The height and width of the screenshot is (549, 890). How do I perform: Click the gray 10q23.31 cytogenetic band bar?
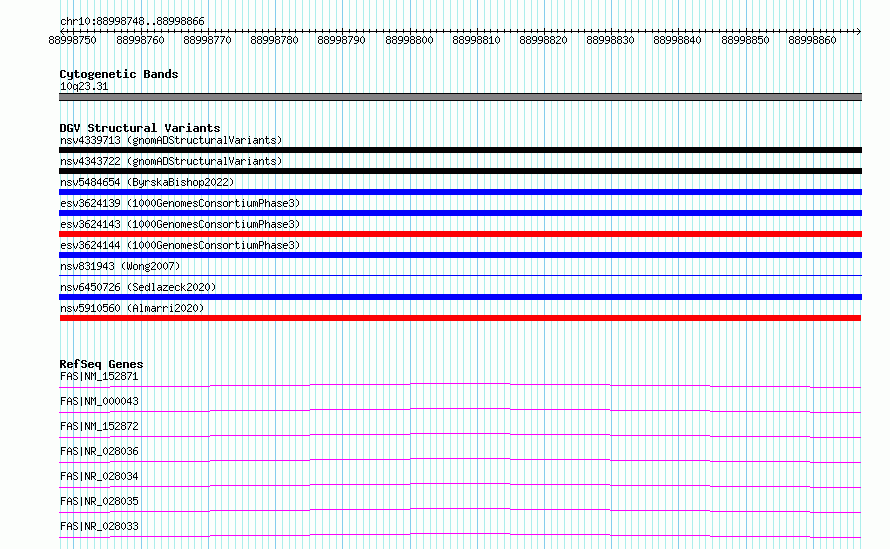460,97
